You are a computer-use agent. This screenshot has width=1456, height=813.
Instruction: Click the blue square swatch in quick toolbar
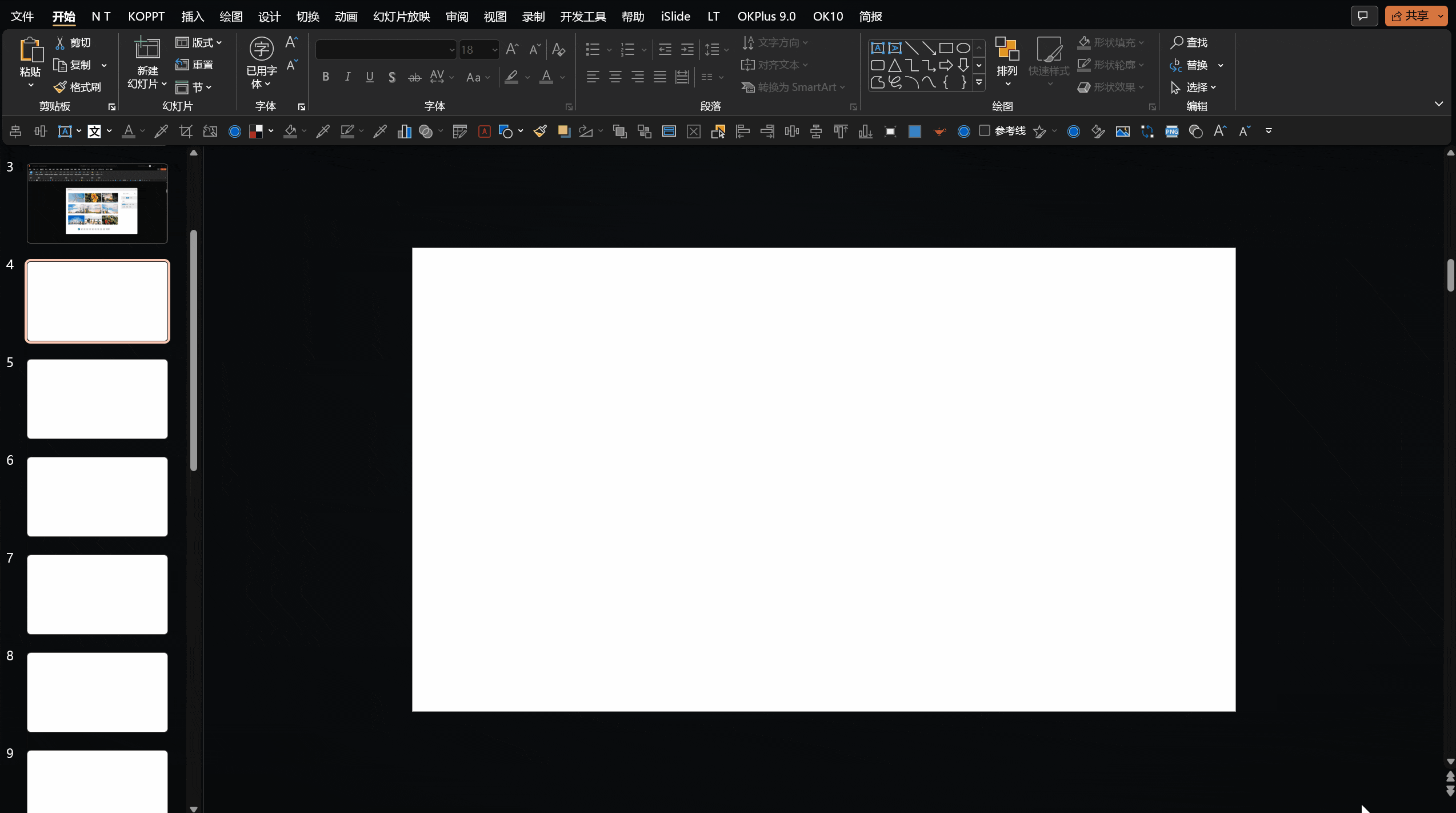coord(915,131)
